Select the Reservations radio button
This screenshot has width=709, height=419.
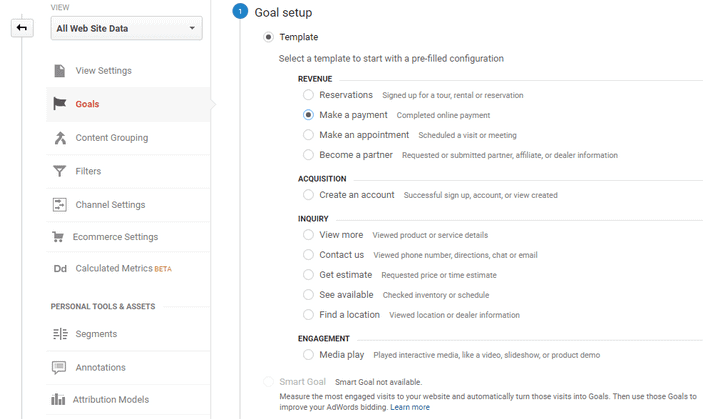(308, 95)
